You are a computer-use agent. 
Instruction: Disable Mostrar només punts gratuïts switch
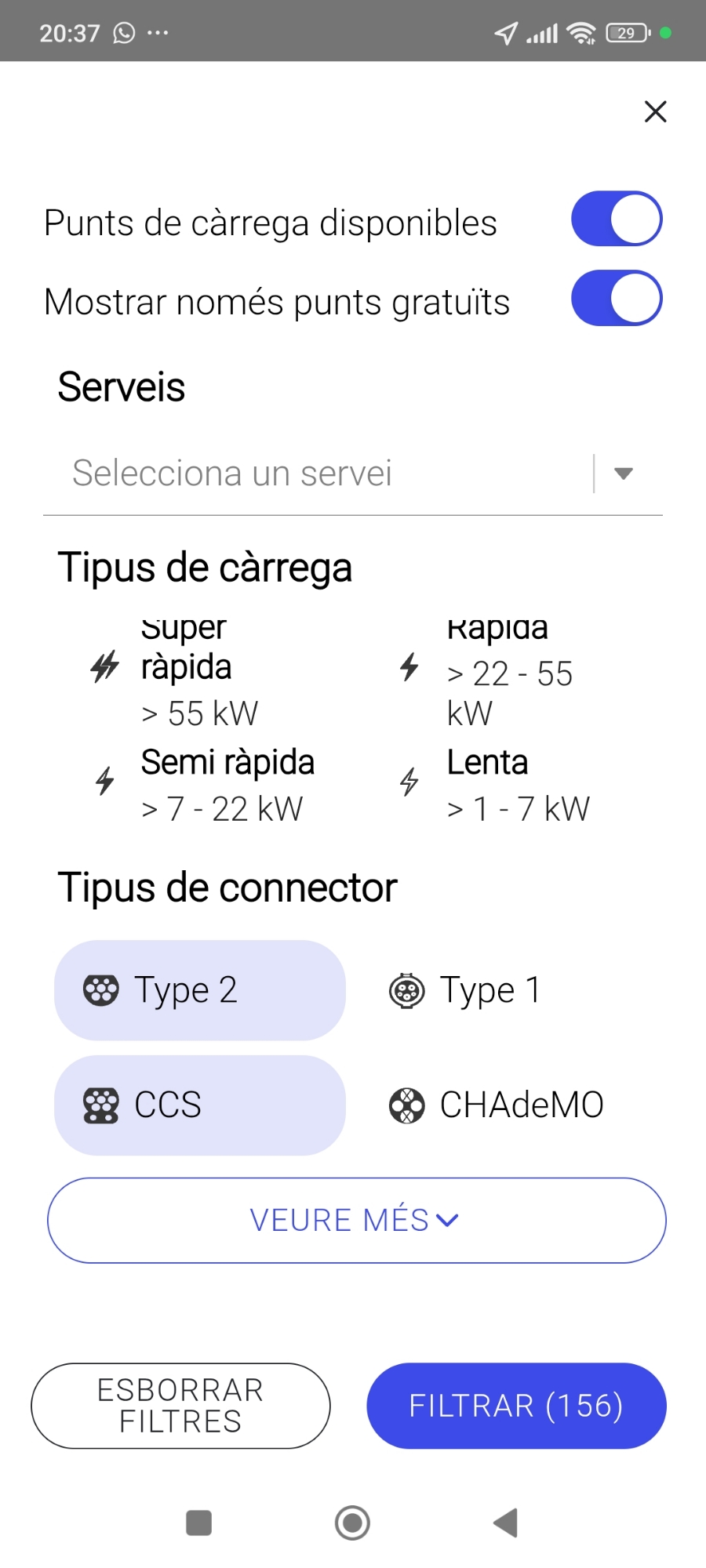(x=617, y=299)
